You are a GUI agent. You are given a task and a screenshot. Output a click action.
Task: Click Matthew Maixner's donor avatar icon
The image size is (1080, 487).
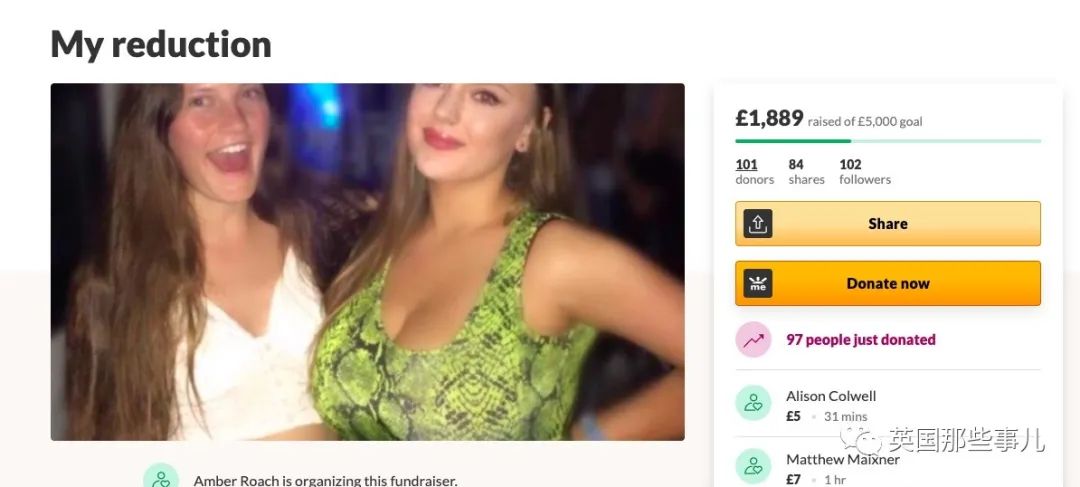[753, 466]
